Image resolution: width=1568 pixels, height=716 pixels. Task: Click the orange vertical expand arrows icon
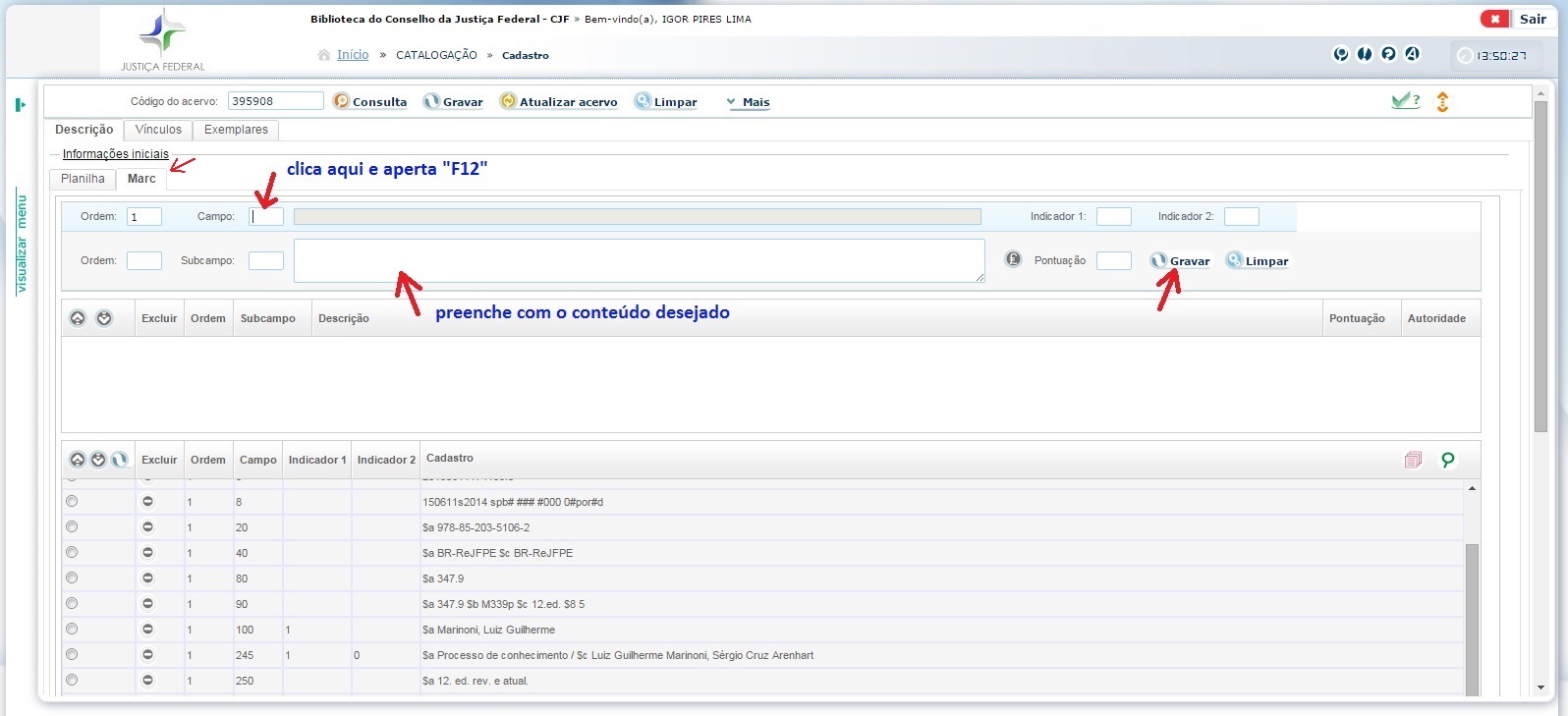[1442, 101]
